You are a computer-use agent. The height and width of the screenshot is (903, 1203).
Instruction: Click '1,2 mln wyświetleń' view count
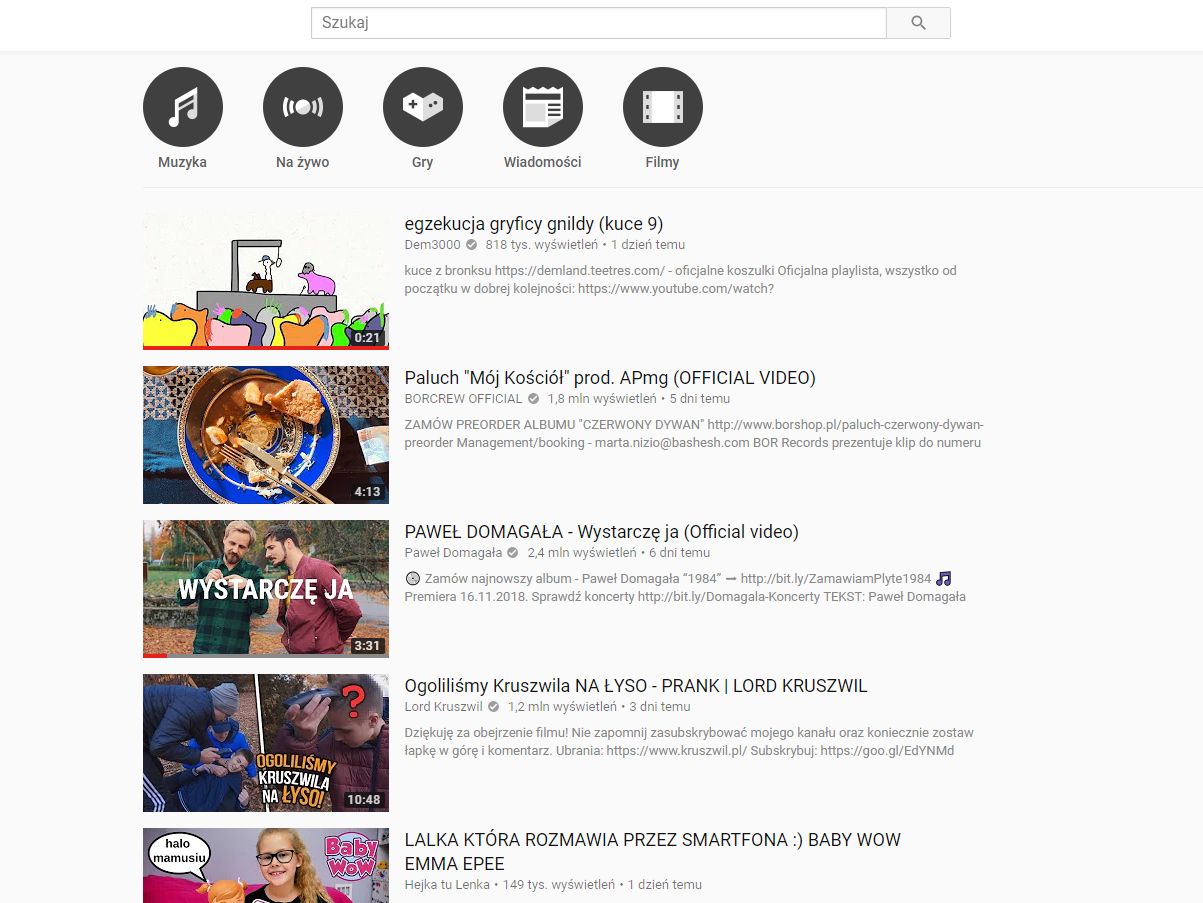point(562,707)
